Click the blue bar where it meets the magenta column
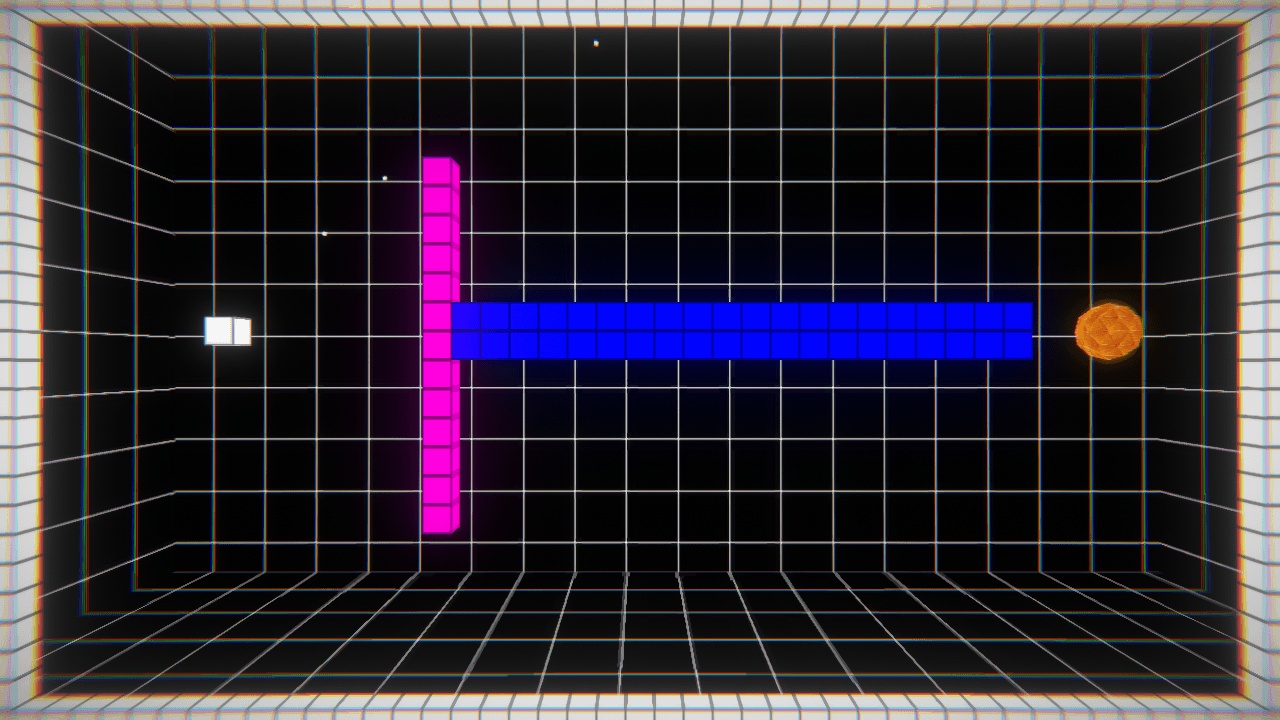The image size is (1280, 720). [466, 331]
